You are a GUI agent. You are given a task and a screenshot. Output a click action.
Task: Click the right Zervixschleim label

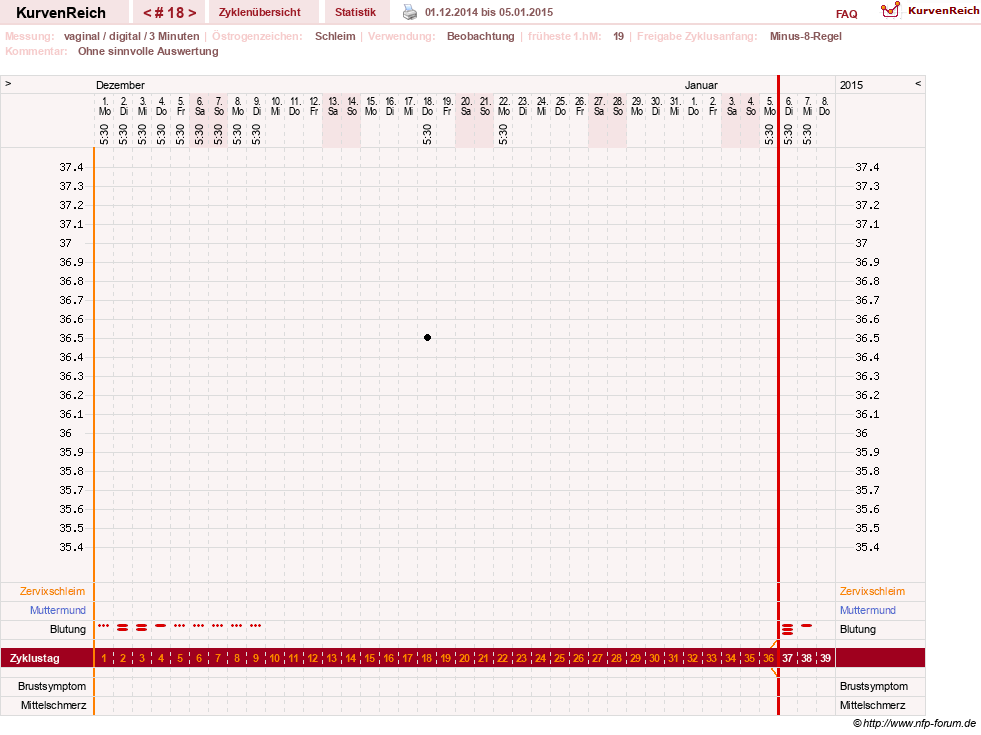pyautogui.click(x=872, y=591)
